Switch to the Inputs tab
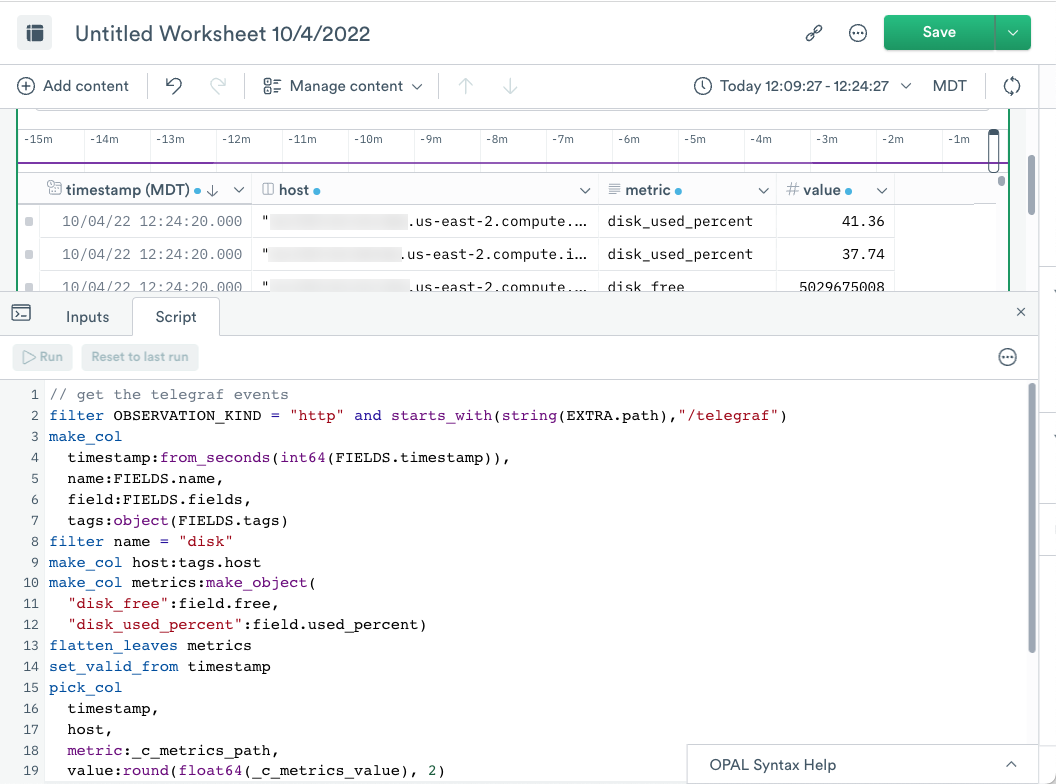The image size is (1056, 784). (88, 317)
